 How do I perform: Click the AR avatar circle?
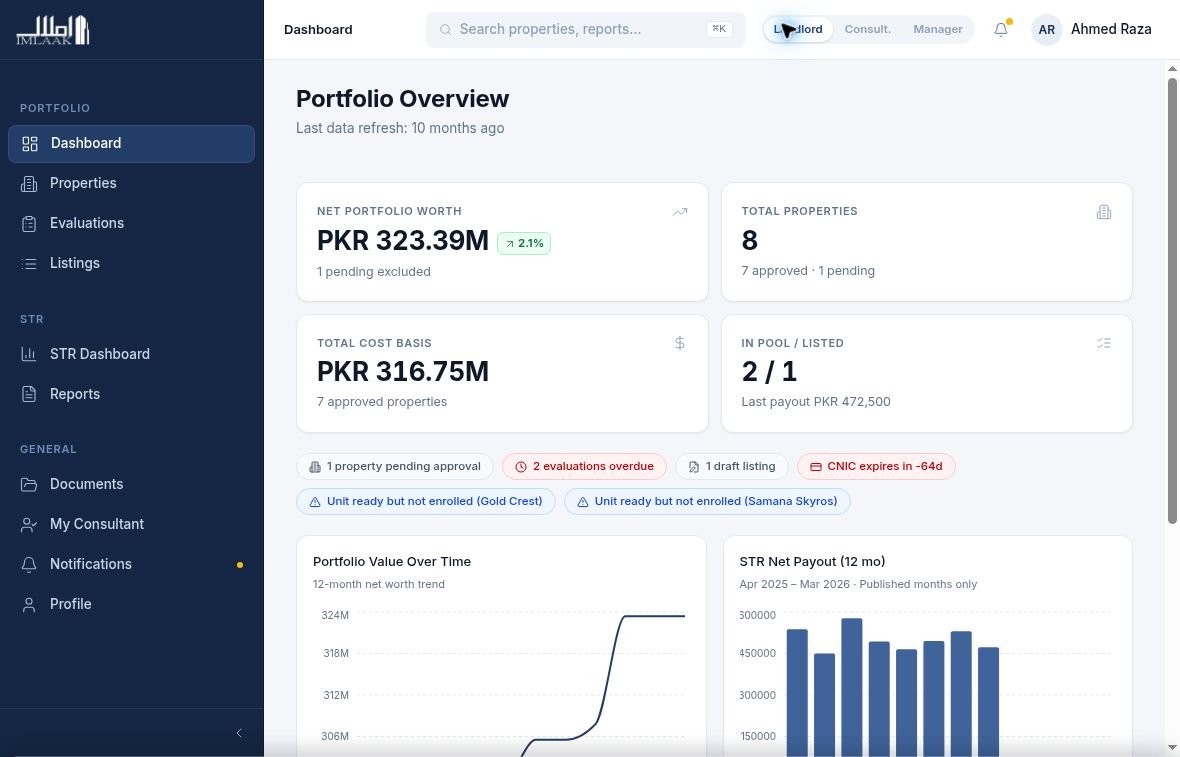point(1046,30)
